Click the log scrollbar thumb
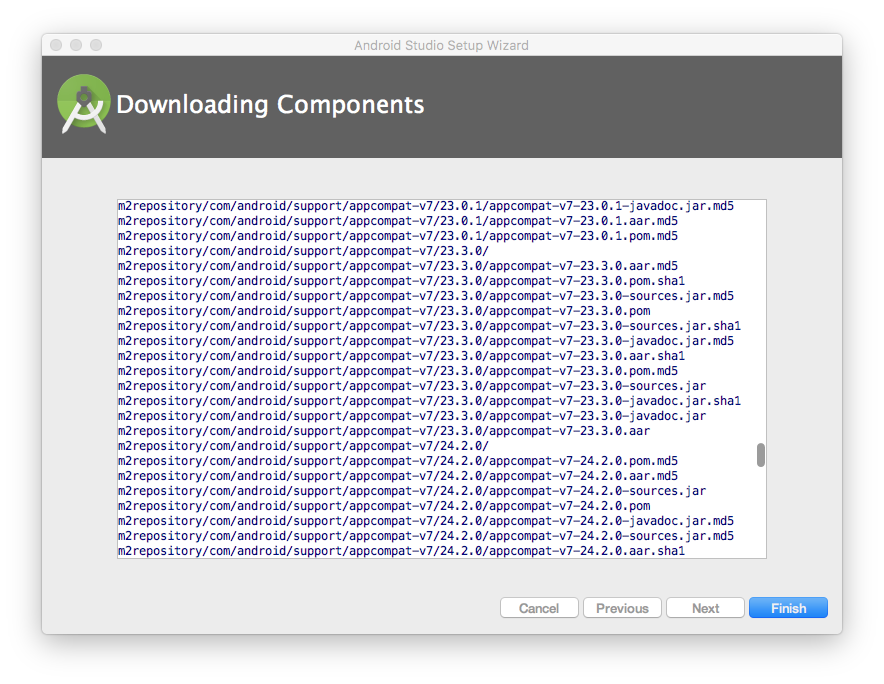The height and width of the screenshot is (684, 884). click(x=761, y=455)
